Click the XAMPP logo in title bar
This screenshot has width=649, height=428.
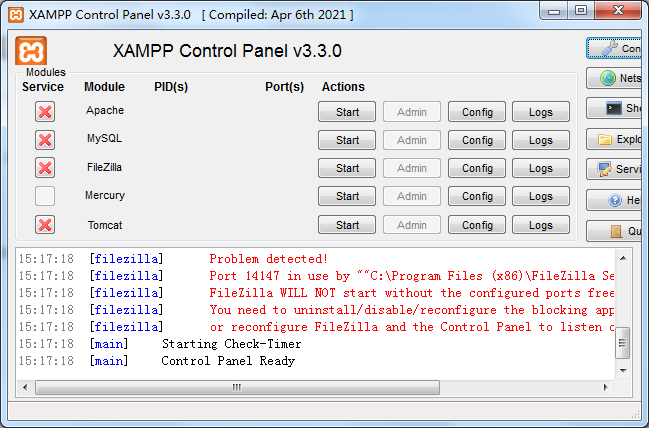point(16,15)
